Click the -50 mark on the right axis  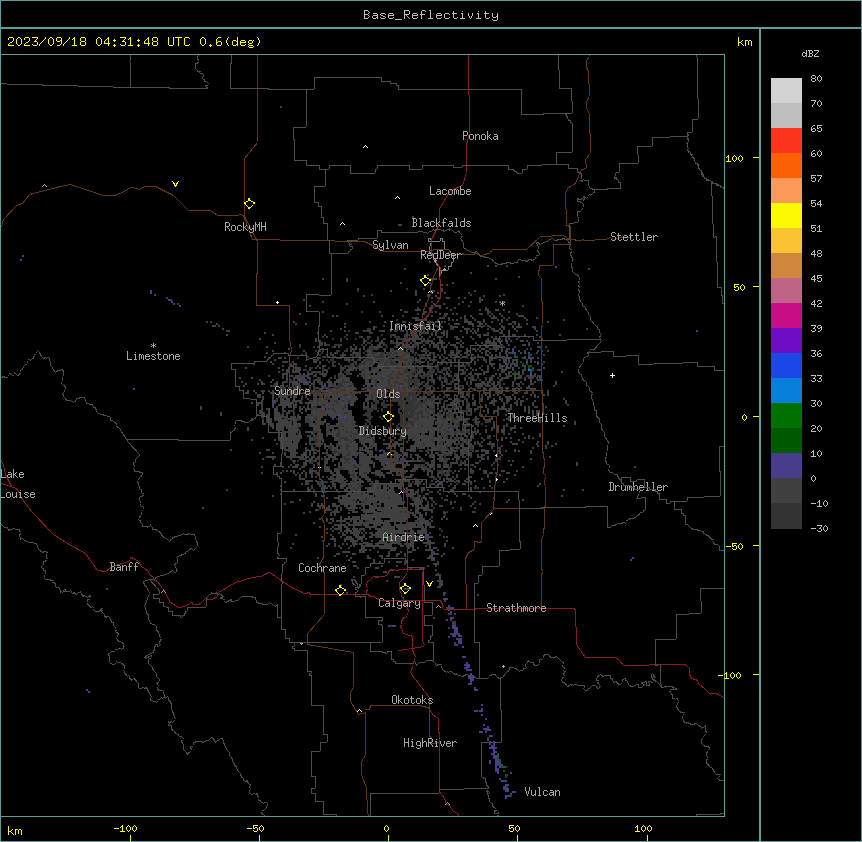coord(734,546)
